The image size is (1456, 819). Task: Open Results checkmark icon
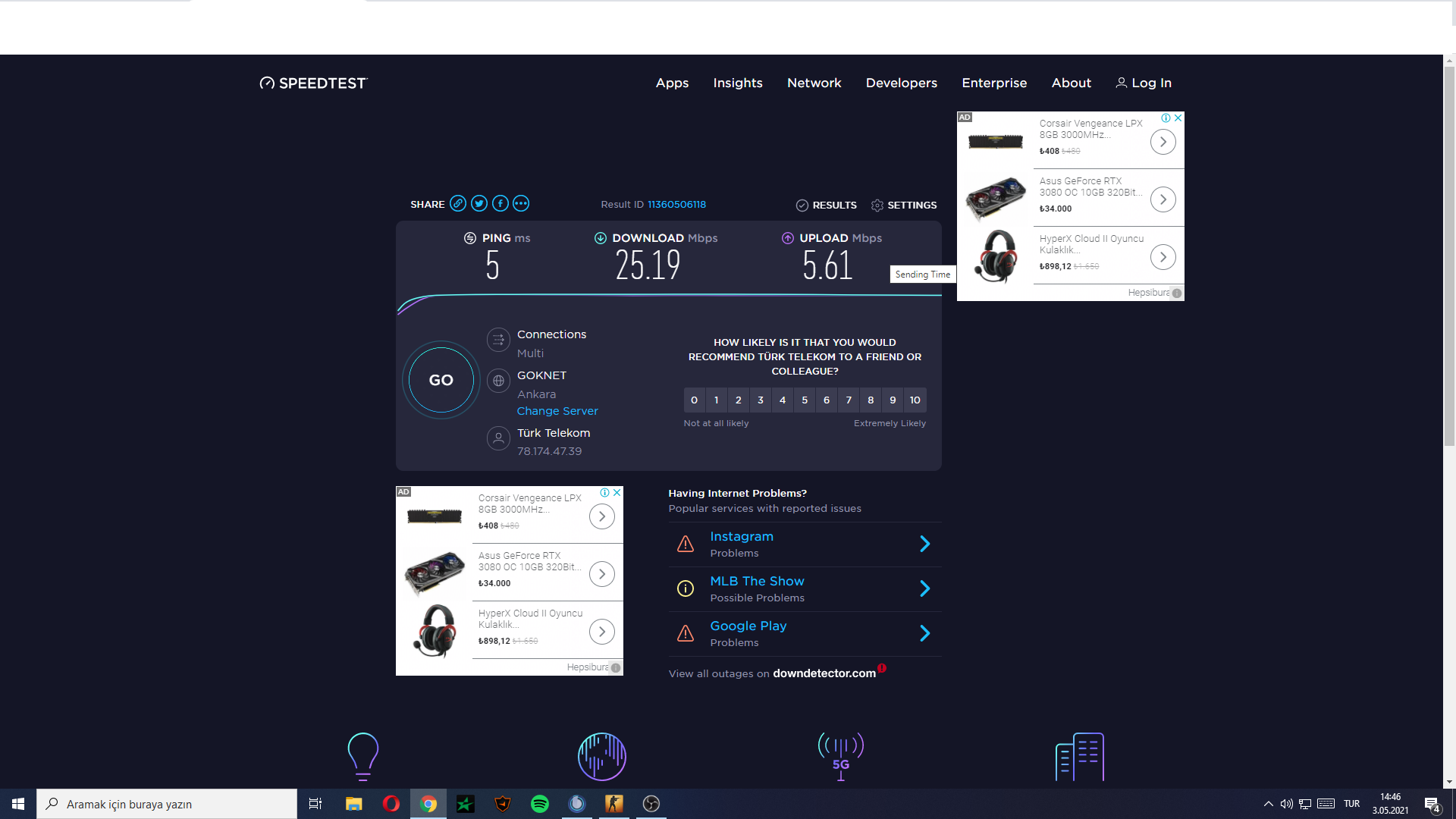tap(802, 206)
